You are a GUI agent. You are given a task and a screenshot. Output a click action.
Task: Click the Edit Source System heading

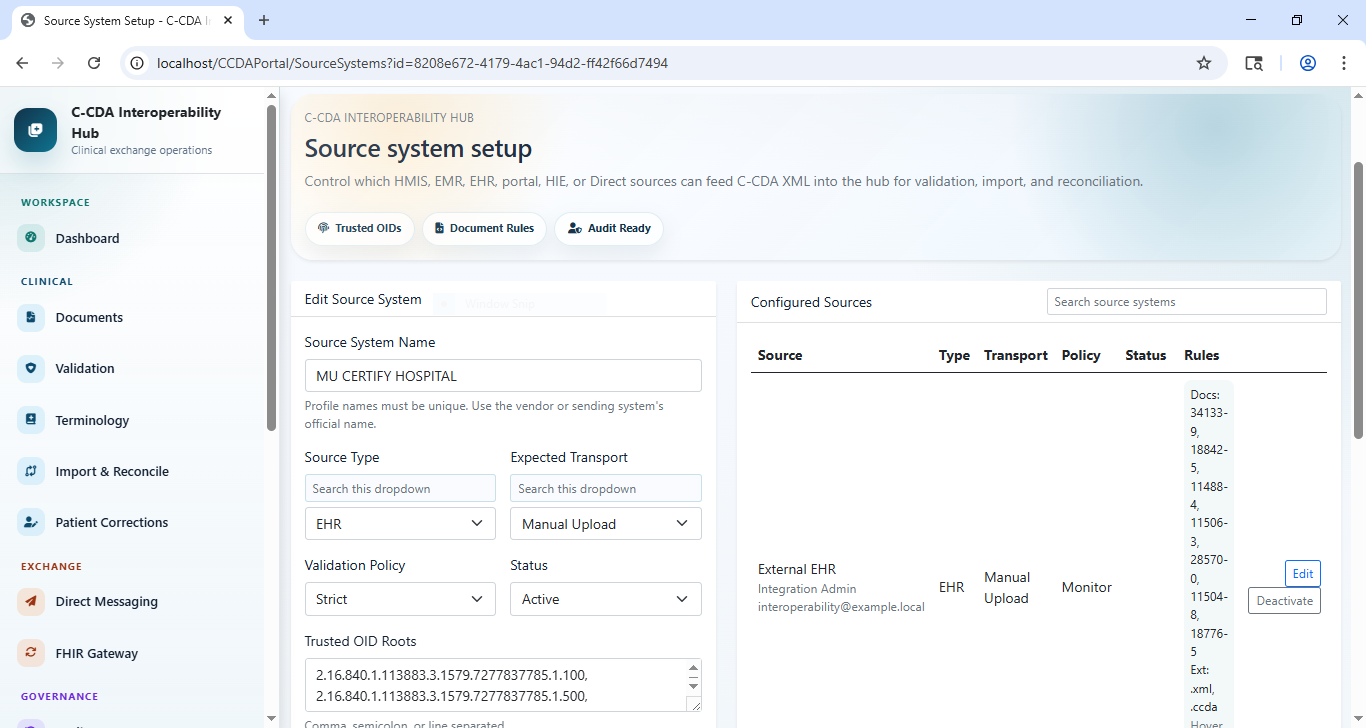click(363, 299)
